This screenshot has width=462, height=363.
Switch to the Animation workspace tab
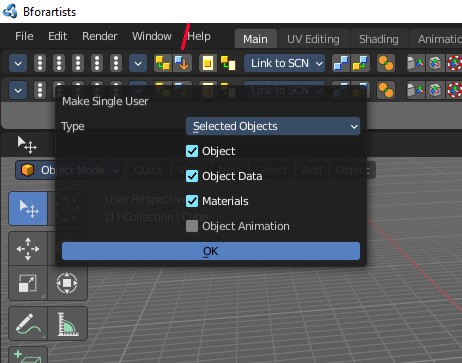[x=436, y=39]
